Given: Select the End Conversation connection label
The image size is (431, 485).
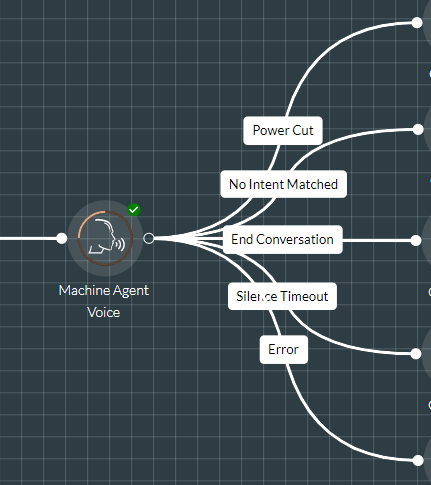Looking at the screenshot, I should click(283, 240).
